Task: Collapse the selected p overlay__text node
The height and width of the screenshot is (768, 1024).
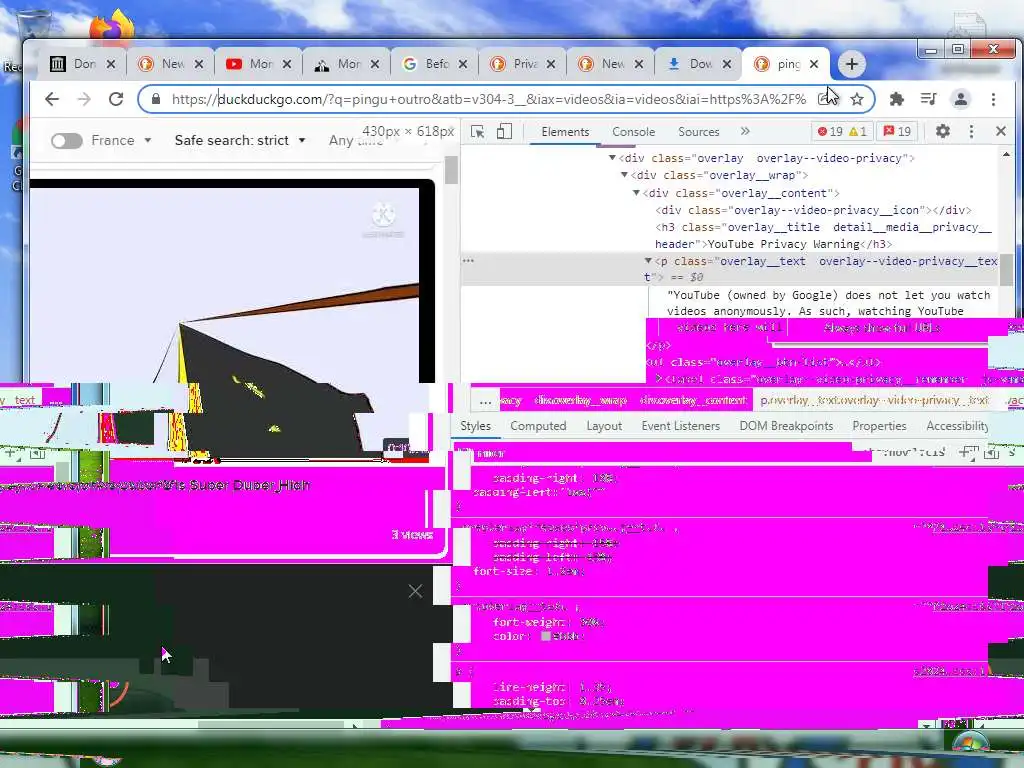Action: [x=648, y=261]
